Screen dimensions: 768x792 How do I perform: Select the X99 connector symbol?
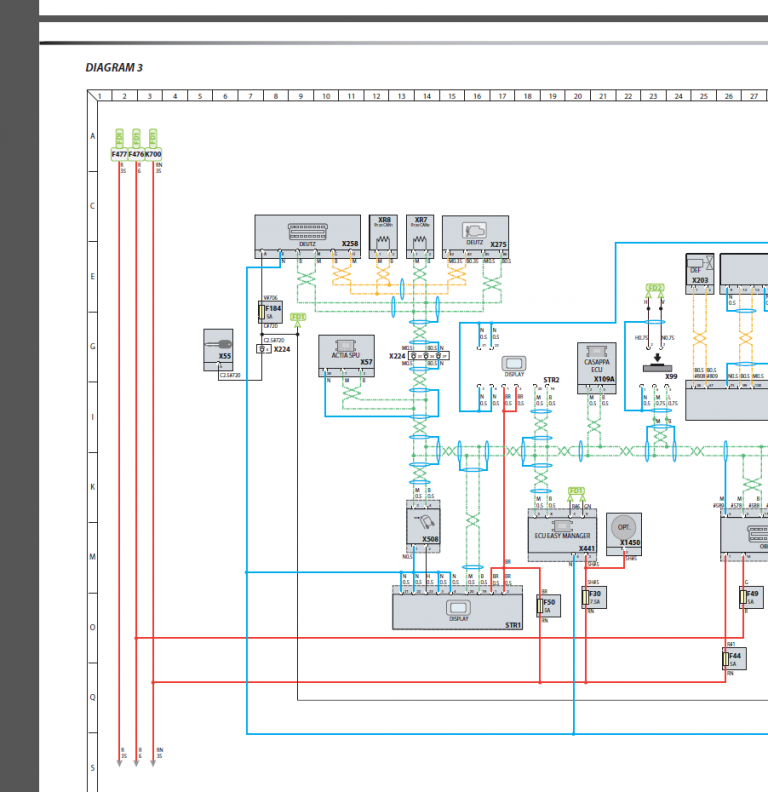pyautogui.click(x=658, y=368)
